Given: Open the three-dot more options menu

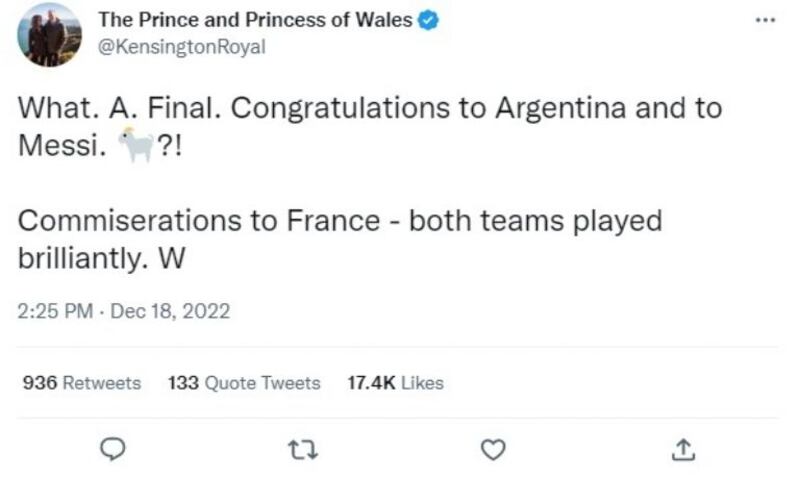Looking at the screenshot, I should click(766, 20).
